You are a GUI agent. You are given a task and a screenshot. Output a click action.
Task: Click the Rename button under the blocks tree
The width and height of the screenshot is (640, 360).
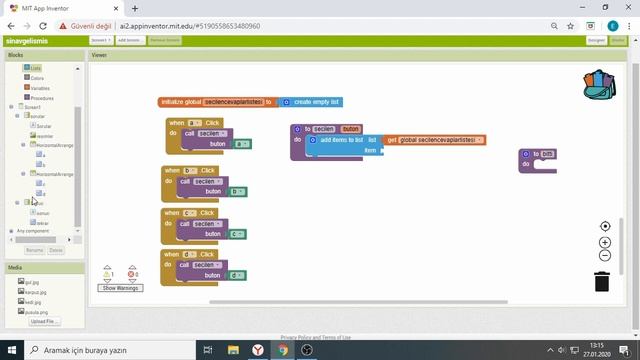[34, 250]
